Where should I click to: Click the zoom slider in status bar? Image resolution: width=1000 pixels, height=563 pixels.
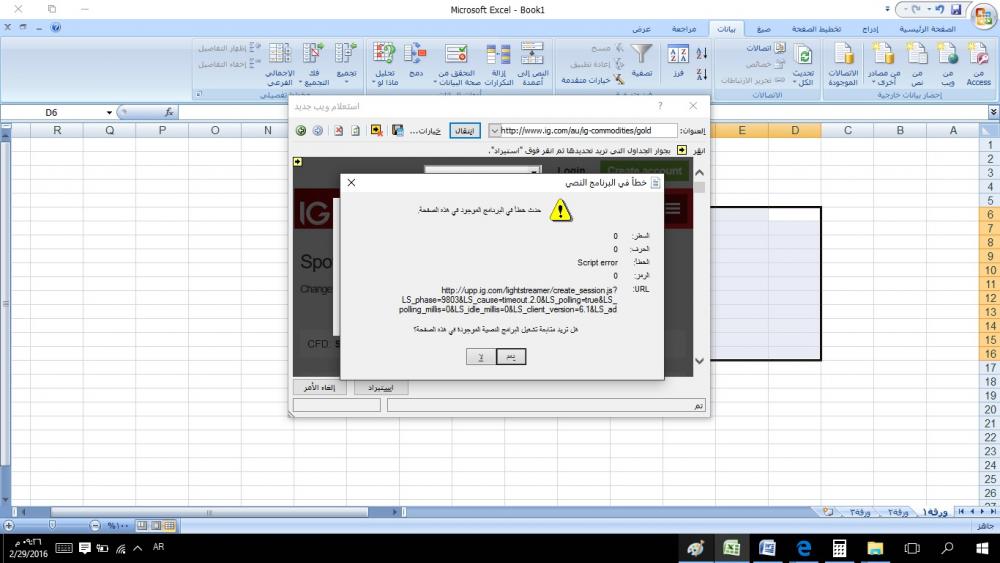(x=53, y=525)
